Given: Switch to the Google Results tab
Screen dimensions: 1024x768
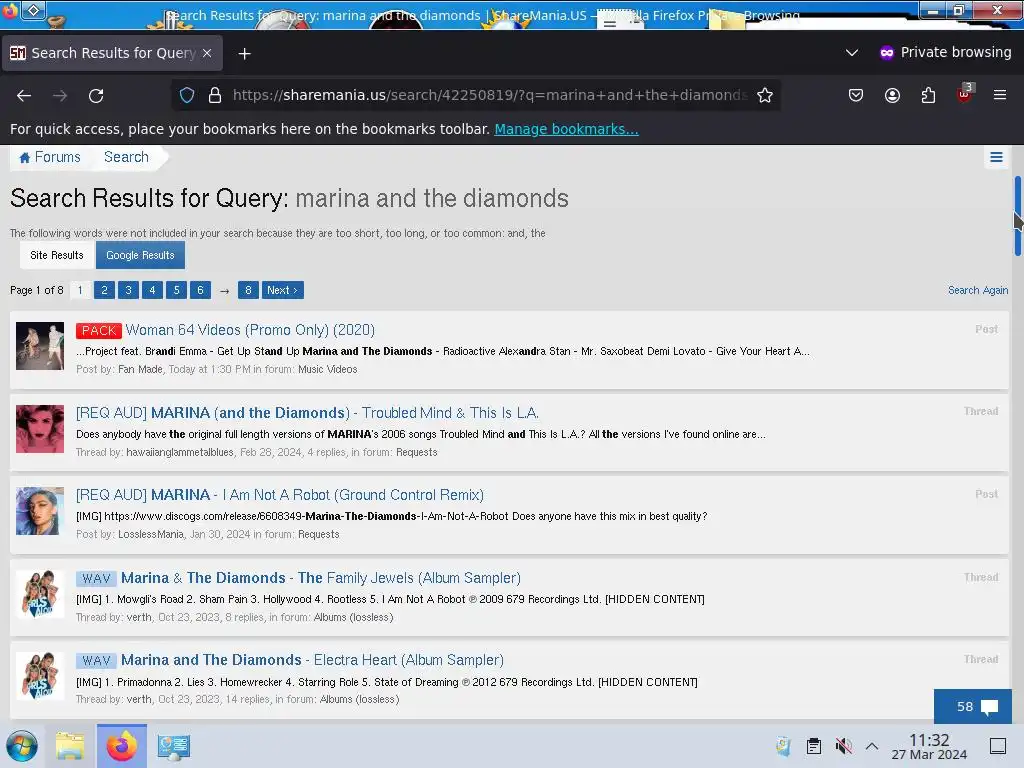Looking at the screenshot, I should [140, 255].
